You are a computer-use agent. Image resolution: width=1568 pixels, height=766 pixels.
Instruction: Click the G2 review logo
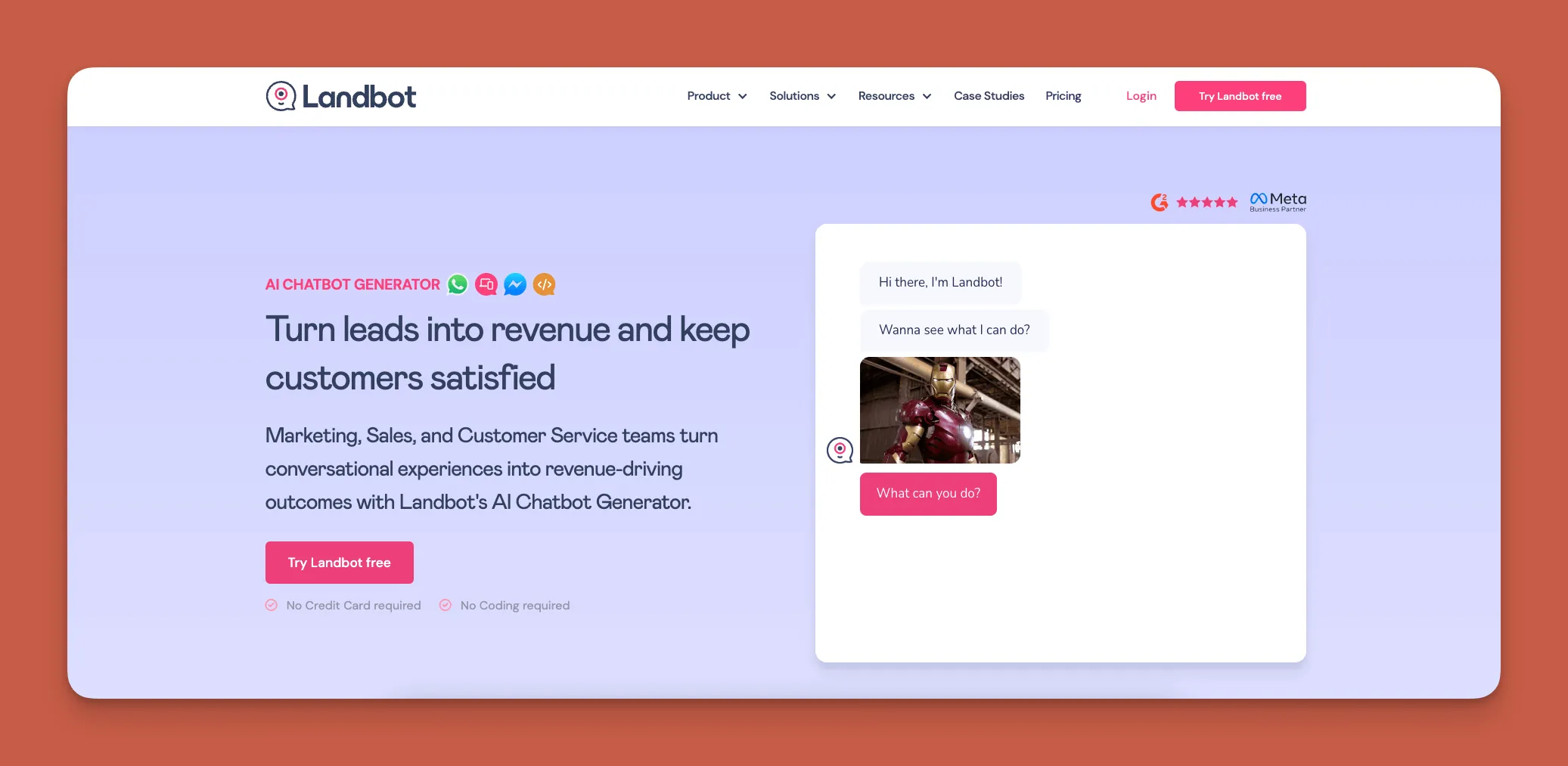point(1160,202)
